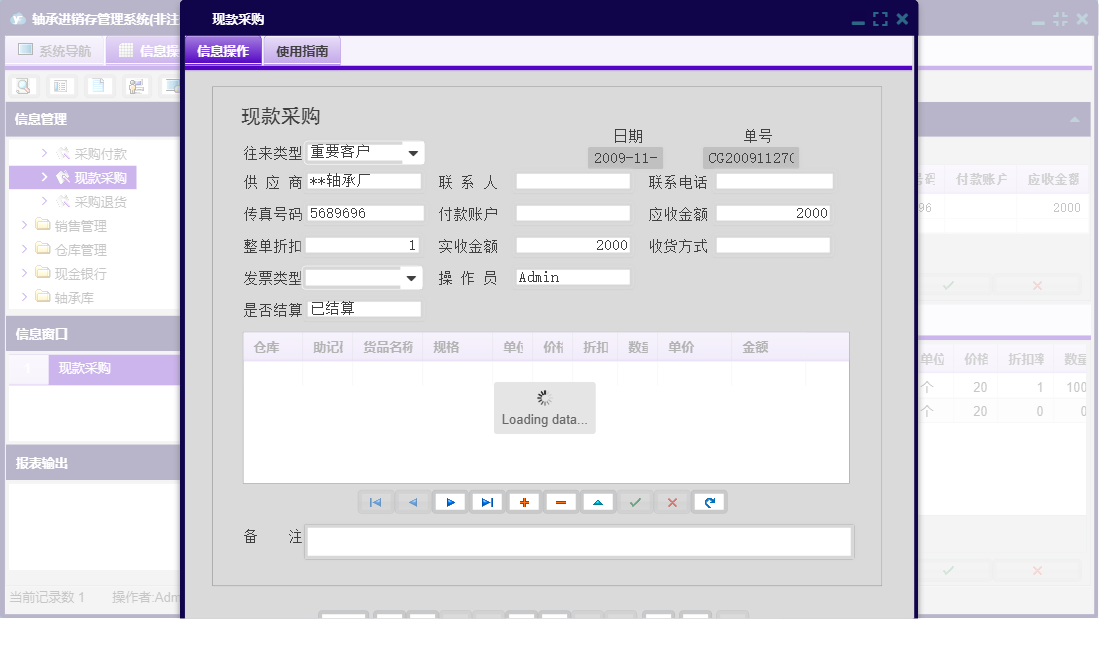Jump to the first record arrow icon
This screenshot has height=655, width=1099.
click(376, 502)
